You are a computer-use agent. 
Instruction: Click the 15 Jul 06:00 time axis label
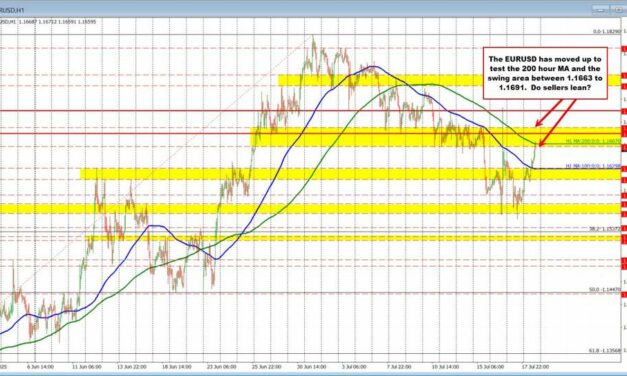click(x=489, y=366)
